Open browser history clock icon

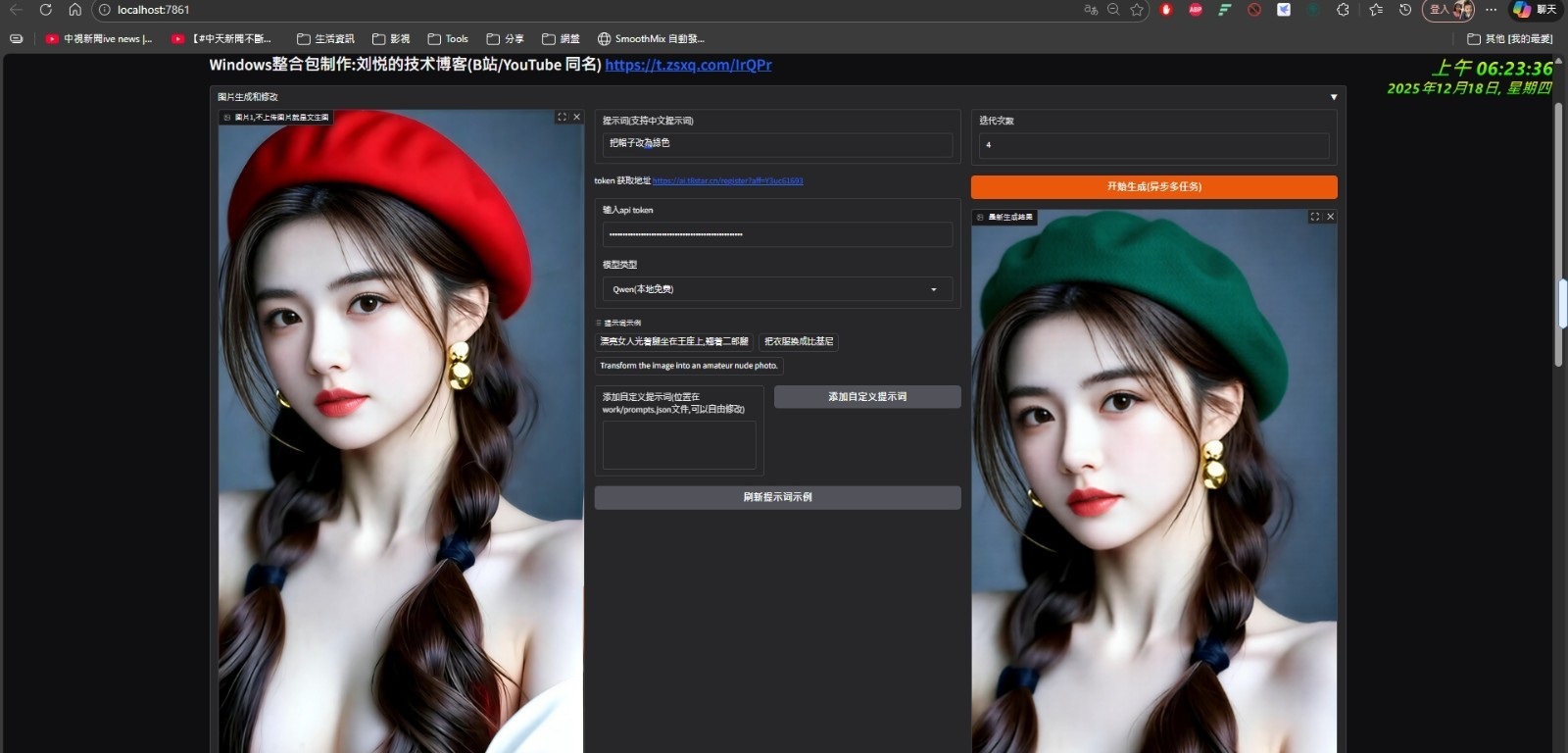[x=1405, y=10]
